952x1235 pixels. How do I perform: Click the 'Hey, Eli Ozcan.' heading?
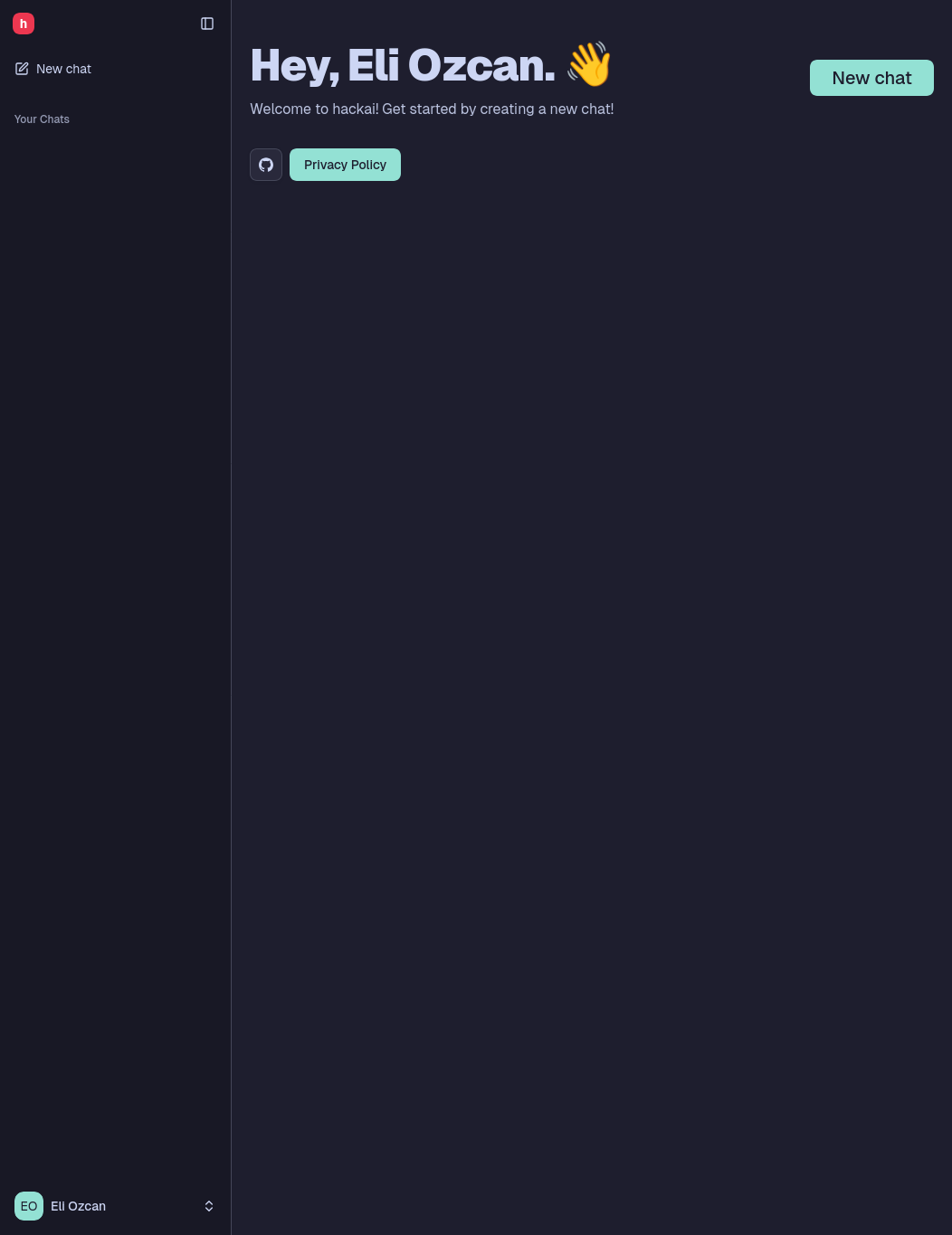(x=402, y=65)
